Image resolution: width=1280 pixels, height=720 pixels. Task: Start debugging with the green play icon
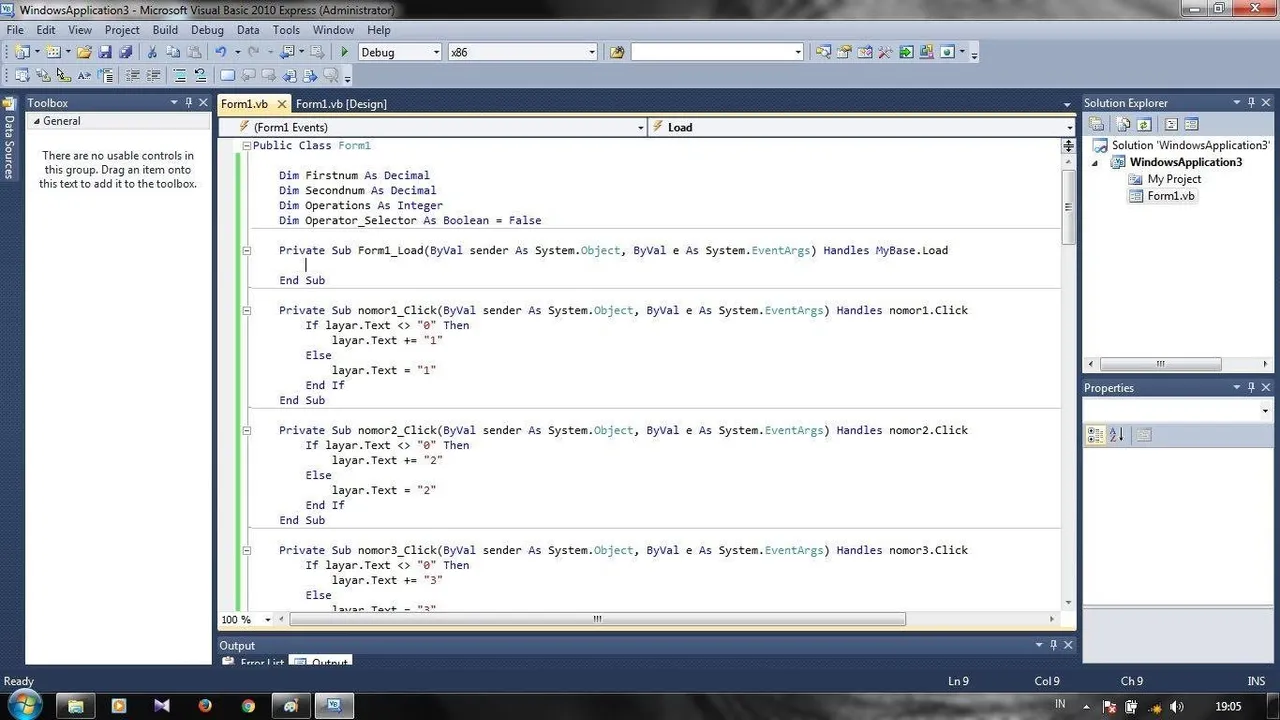tap(344, 52)
